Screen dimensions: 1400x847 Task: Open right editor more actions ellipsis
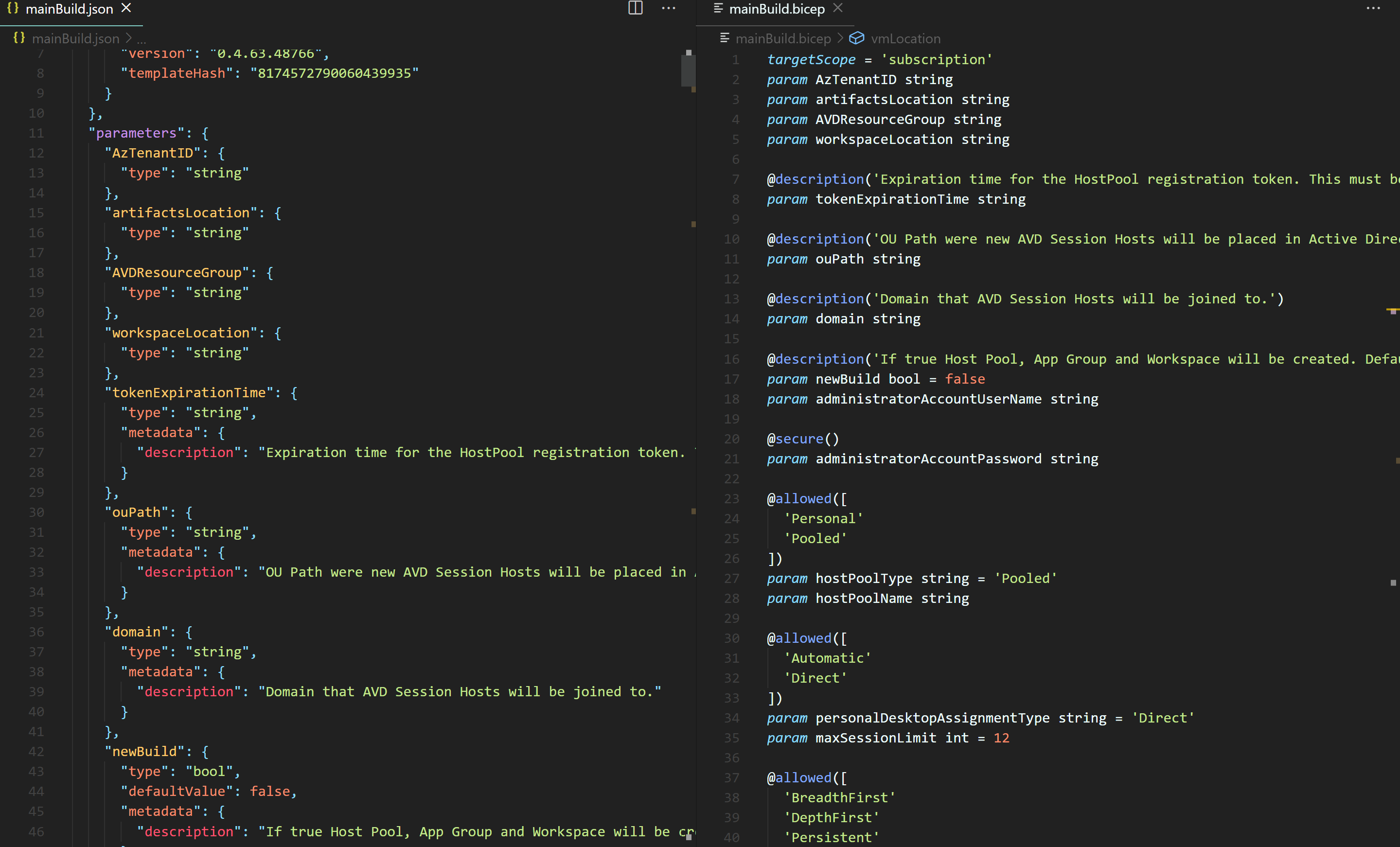(1373, 8)
